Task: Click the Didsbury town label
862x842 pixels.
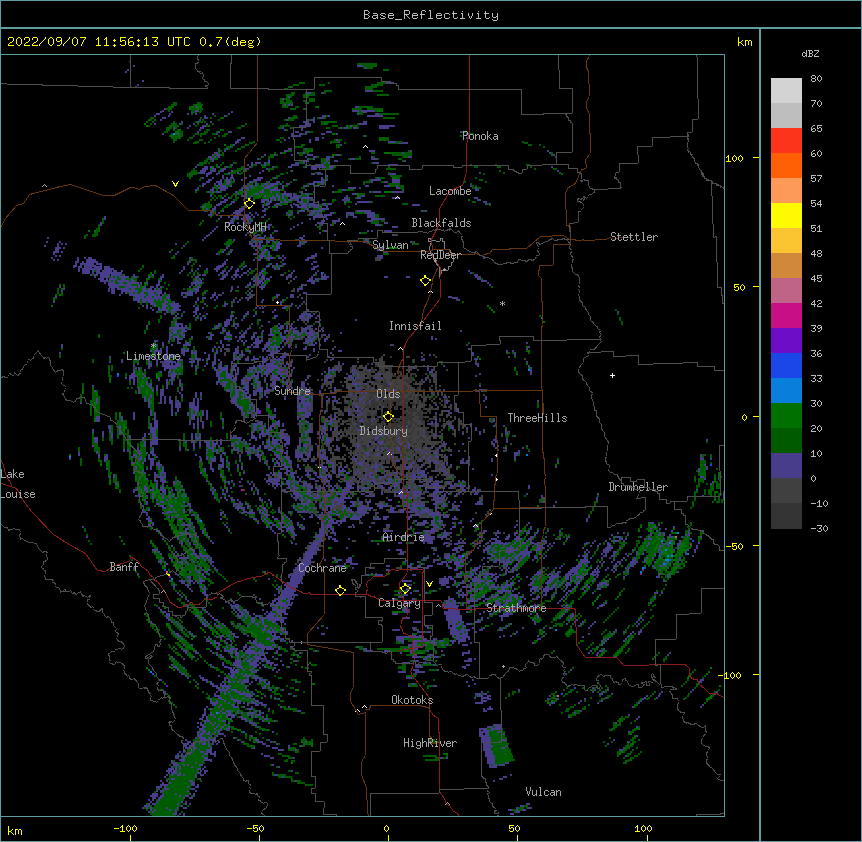Action: pos(384,431)
